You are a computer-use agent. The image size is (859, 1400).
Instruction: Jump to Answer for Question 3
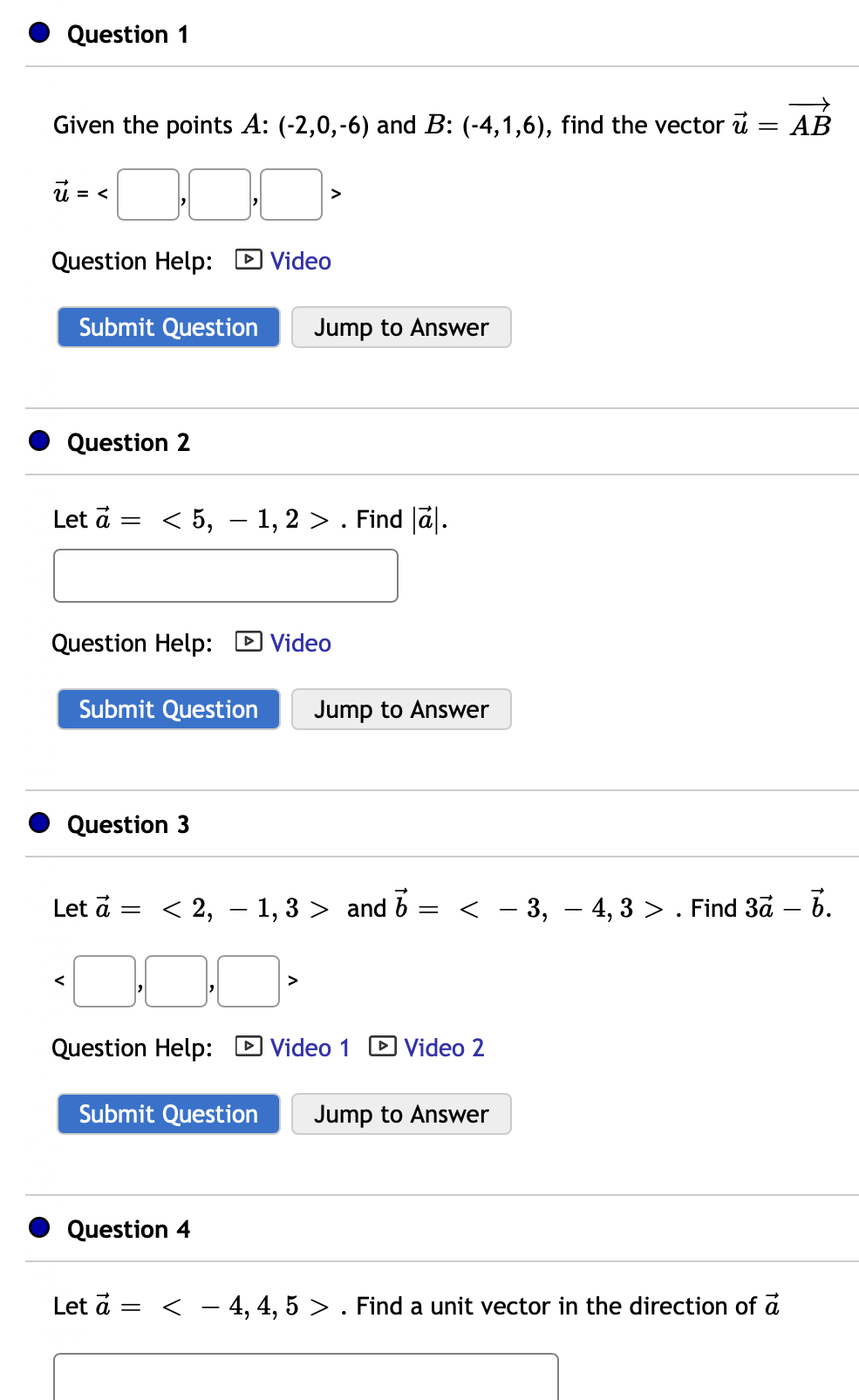[x=401, y=1114]
